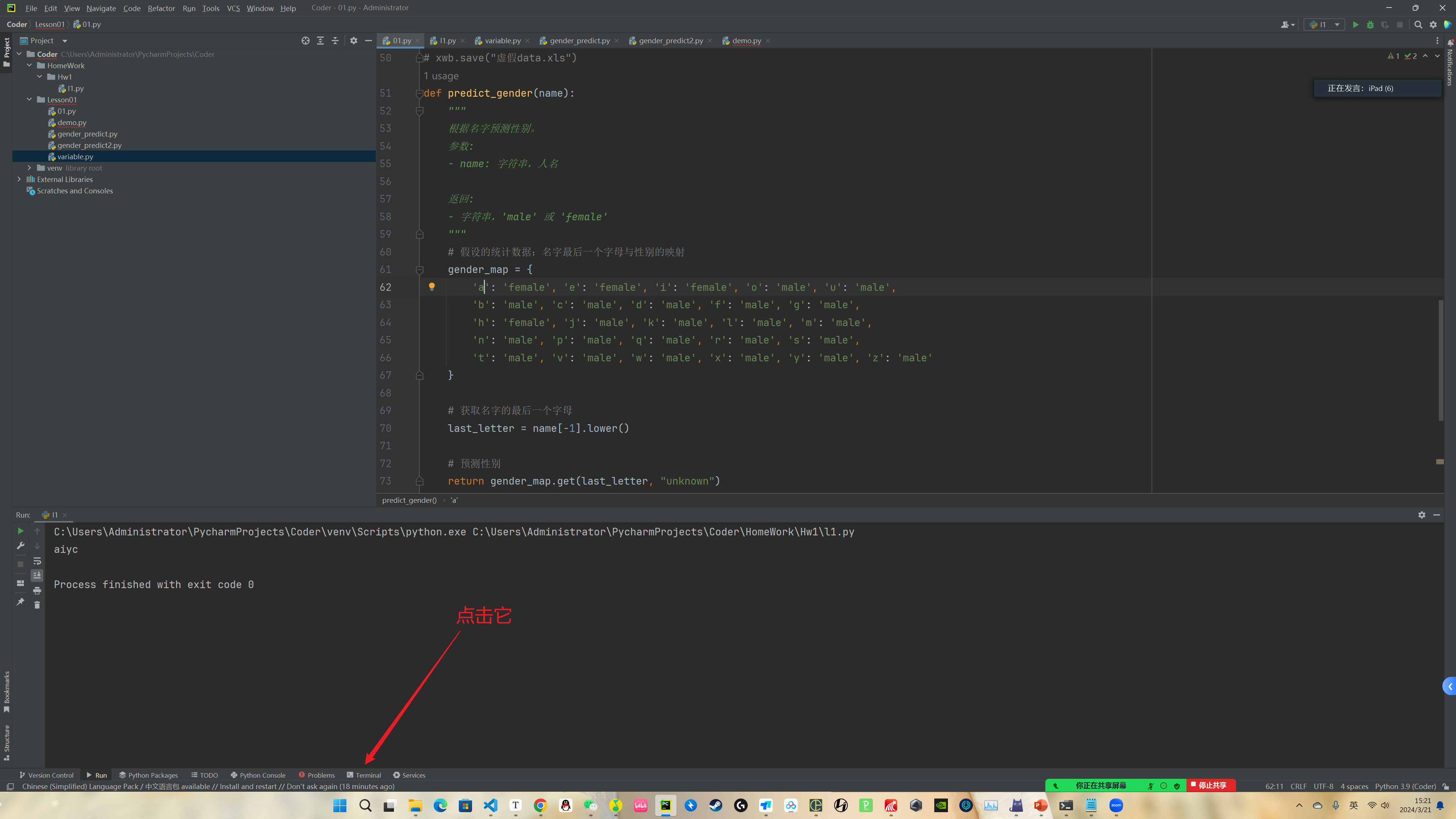Close the variable.py editor tab
This screenshot has height=819, width=1456.
click(527, 41)
